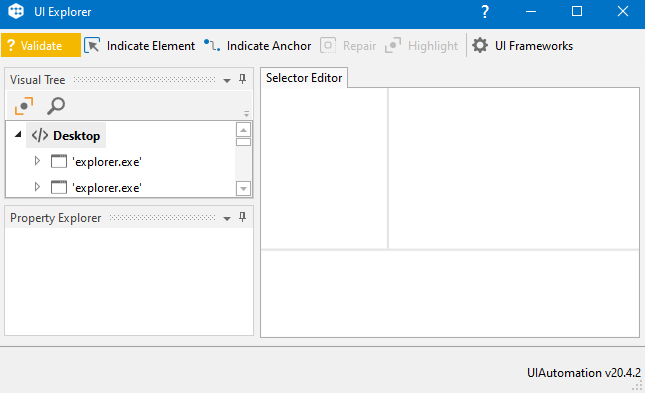Click the Repair toolbar icon

click(328, 45)
